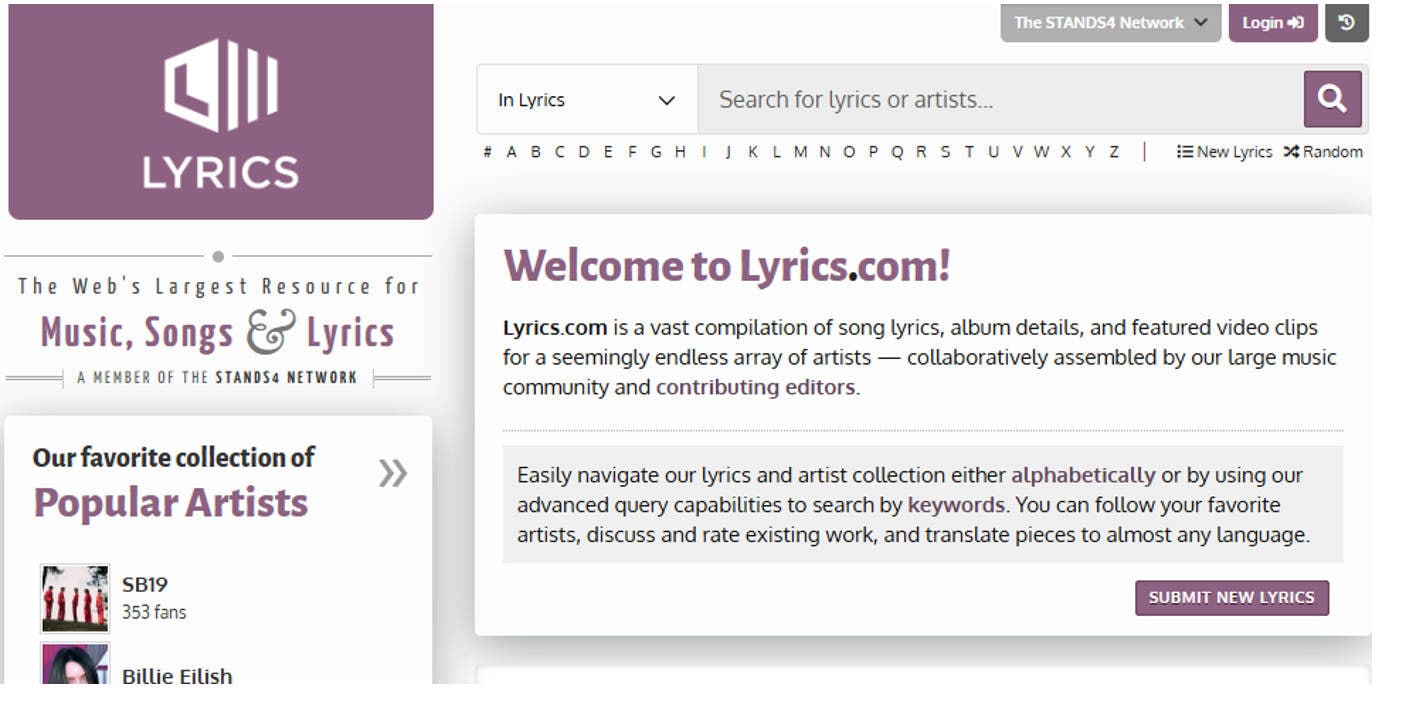Screen dimensions: 1410x702
Task: Browse lyrics under letter I
Action: 704,152
